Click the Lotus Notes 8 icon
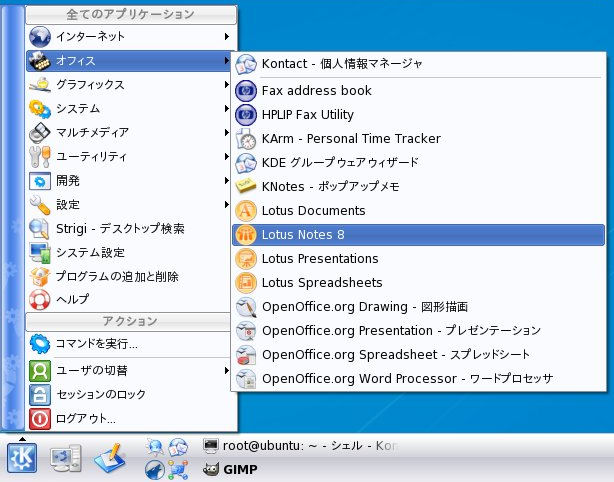Screen dimensions: 614x482 tap(246, 235)
